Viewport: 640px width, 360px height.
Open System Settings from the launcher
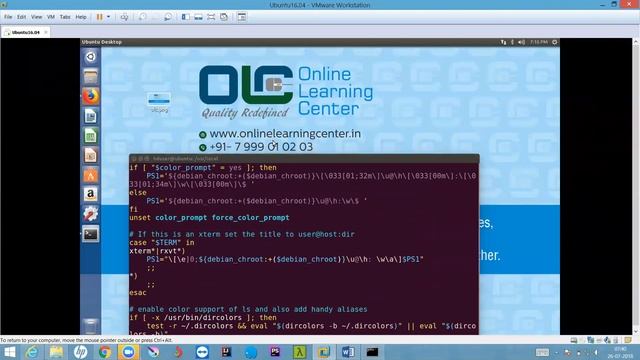tap(91, 214)
